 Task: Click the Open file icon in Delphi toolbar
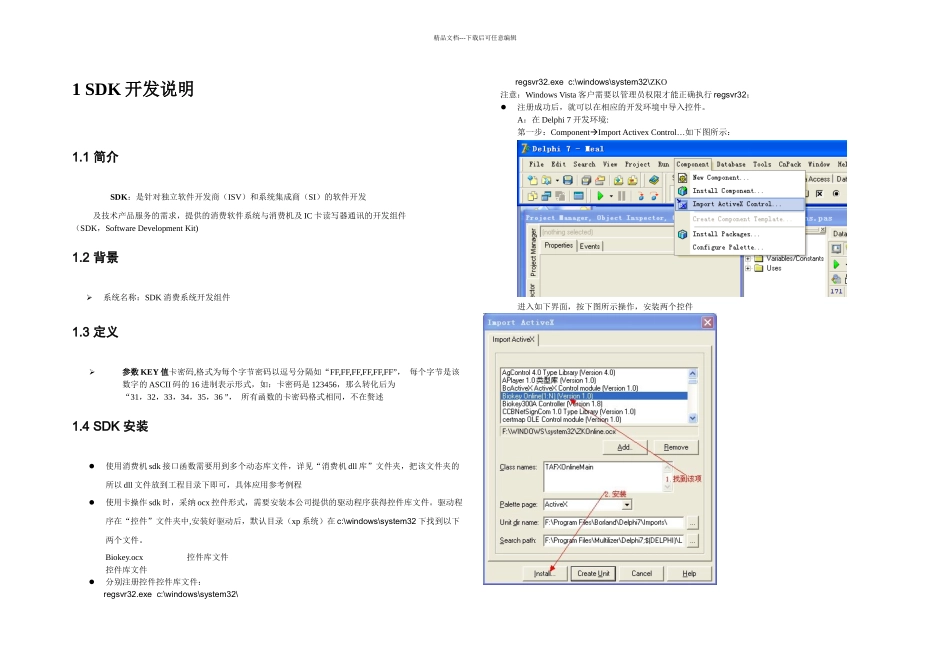tap(546, 180)
